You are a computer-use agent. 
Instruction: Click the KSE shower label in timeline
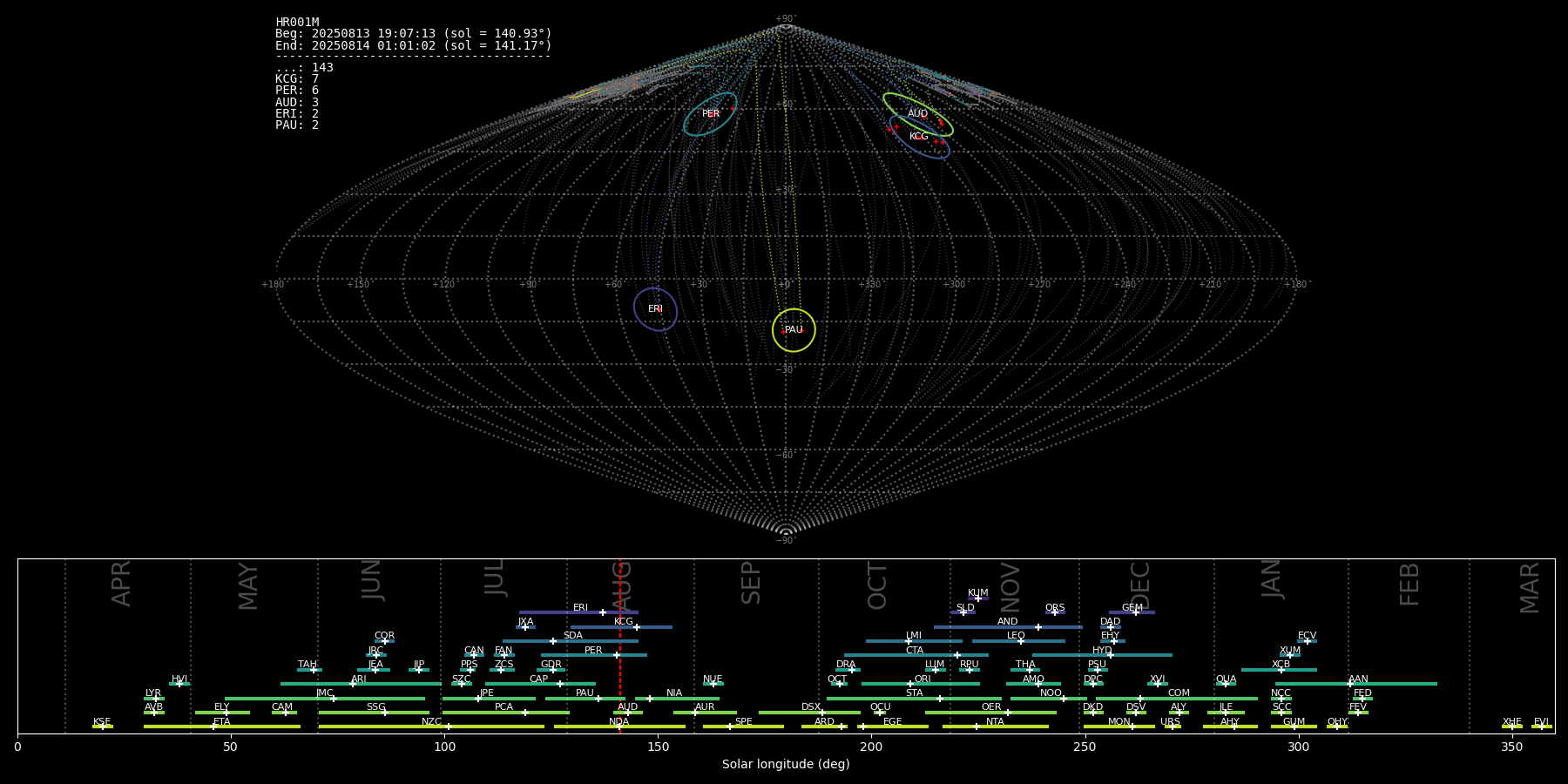tap(102, 722)
